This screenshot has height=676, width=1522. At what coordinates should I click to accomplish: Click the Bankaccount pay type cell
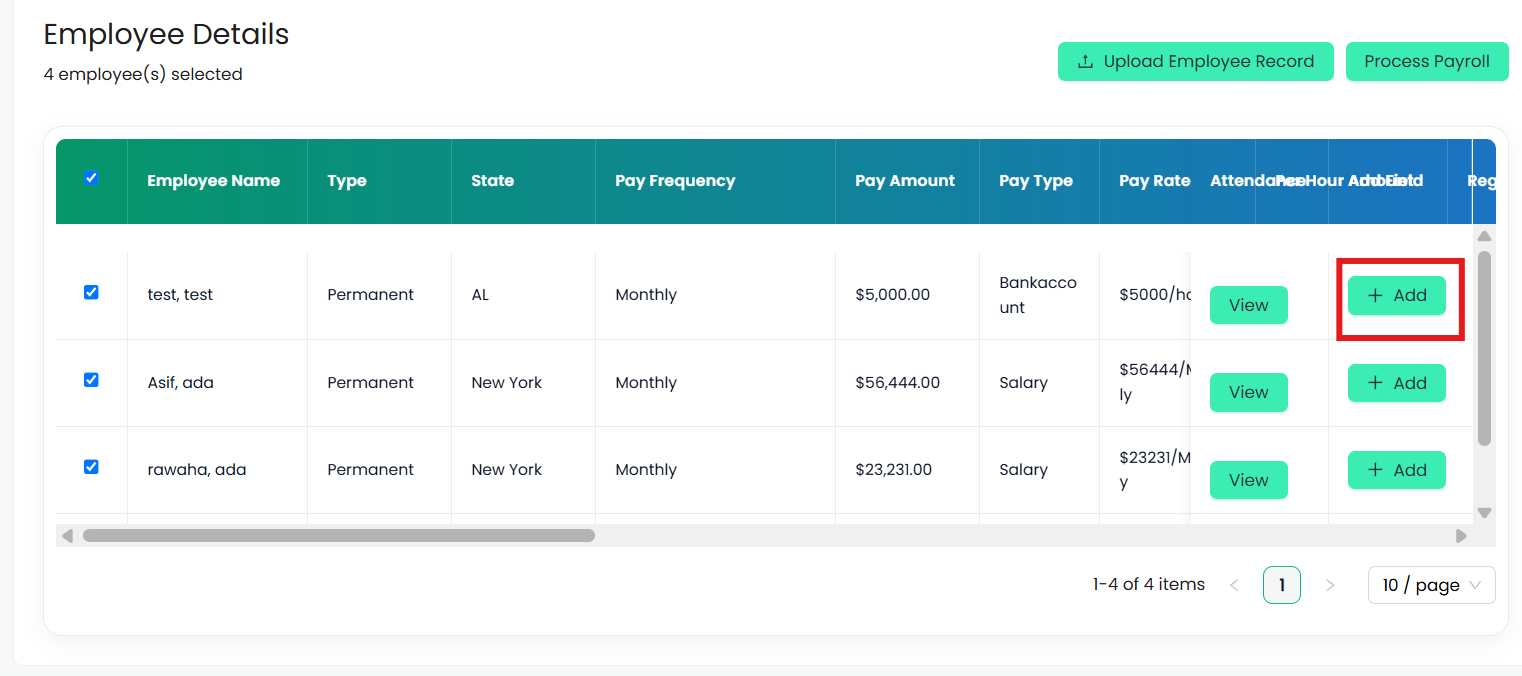tap(1038, 295)
